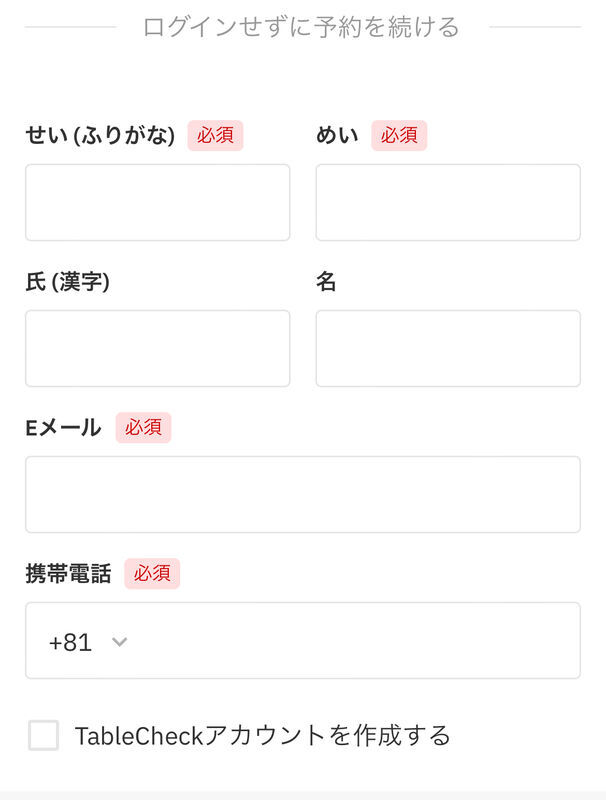
Task: Click the せい (ふりがな) input field
Action: (158, 202)
